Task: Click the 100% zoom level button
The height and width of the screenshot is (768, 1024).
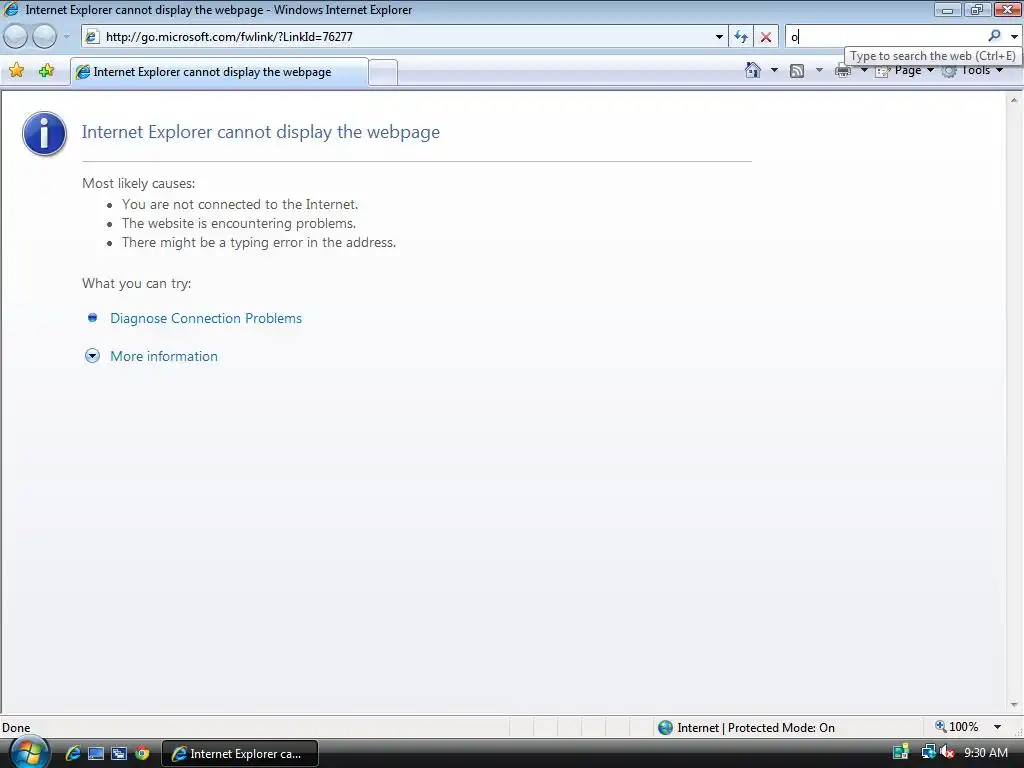Action: [957, 727]
